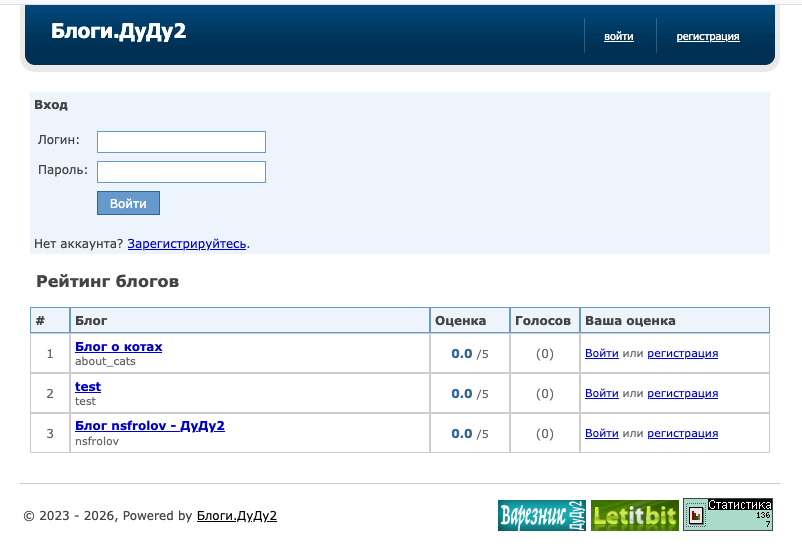Click регистрация in the test blog row

pos(682,393)
